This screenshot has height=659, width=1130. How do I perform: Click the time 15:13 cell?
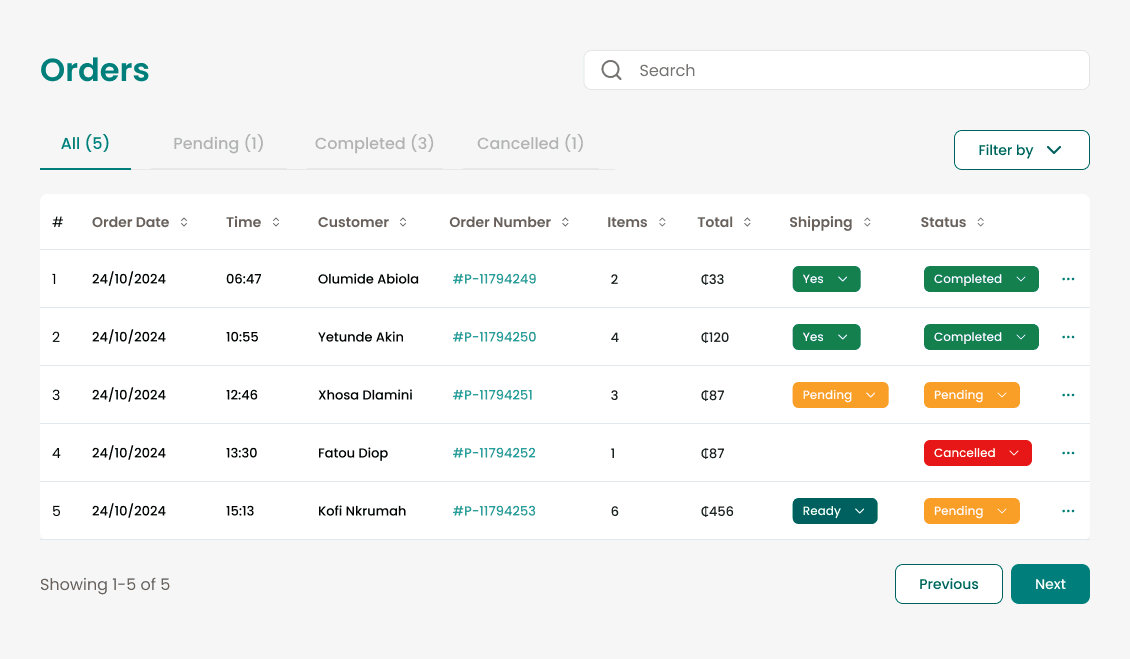(x=240, y=511)
